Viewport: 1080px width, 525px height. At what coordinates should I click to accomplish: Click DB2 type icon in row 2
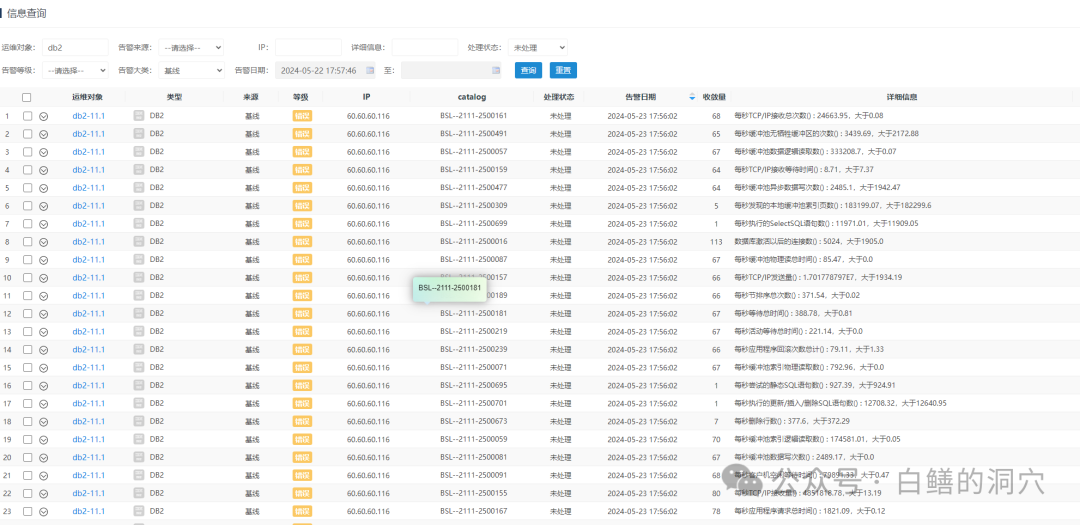138,134
